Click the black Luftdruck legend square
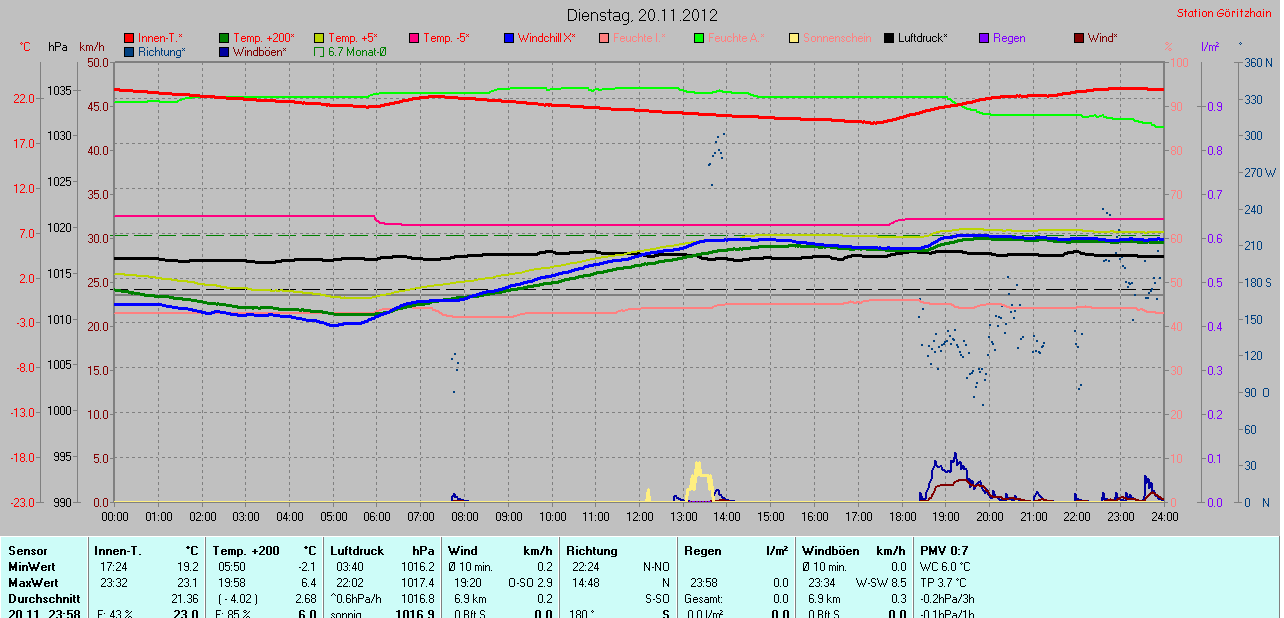Viewport: 1284px width, 618px height. click(x=889, y=38)
